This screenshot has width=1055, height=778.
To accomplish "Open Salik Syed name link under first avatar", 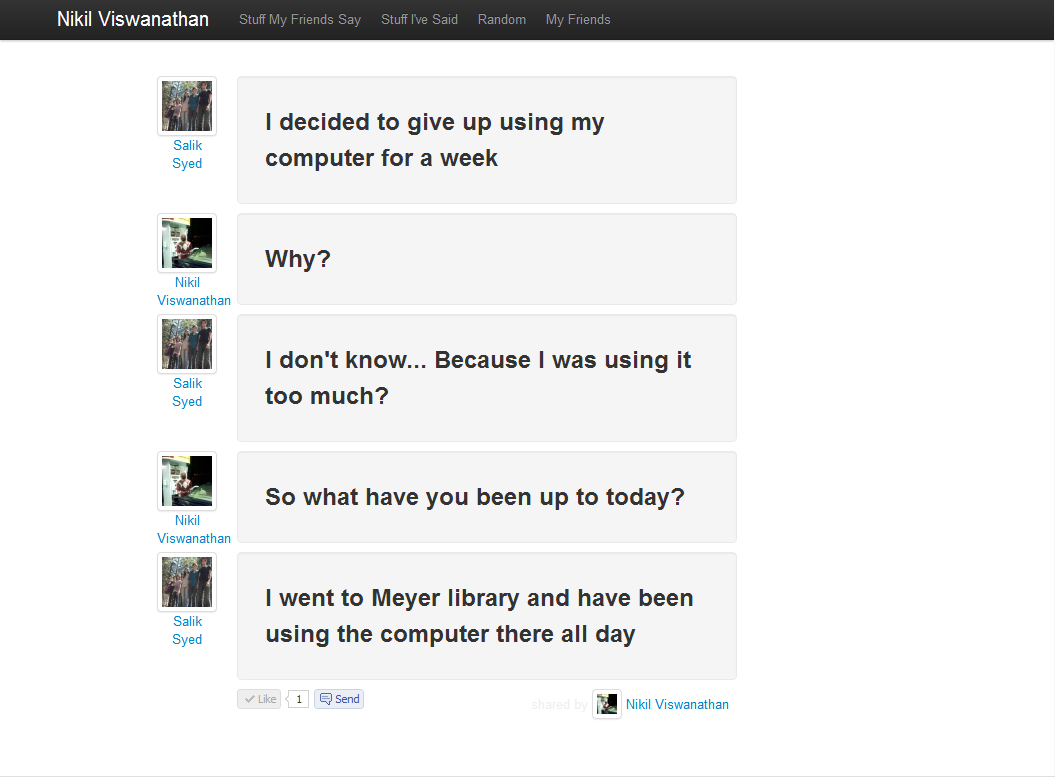I will (x=187, y=154).
